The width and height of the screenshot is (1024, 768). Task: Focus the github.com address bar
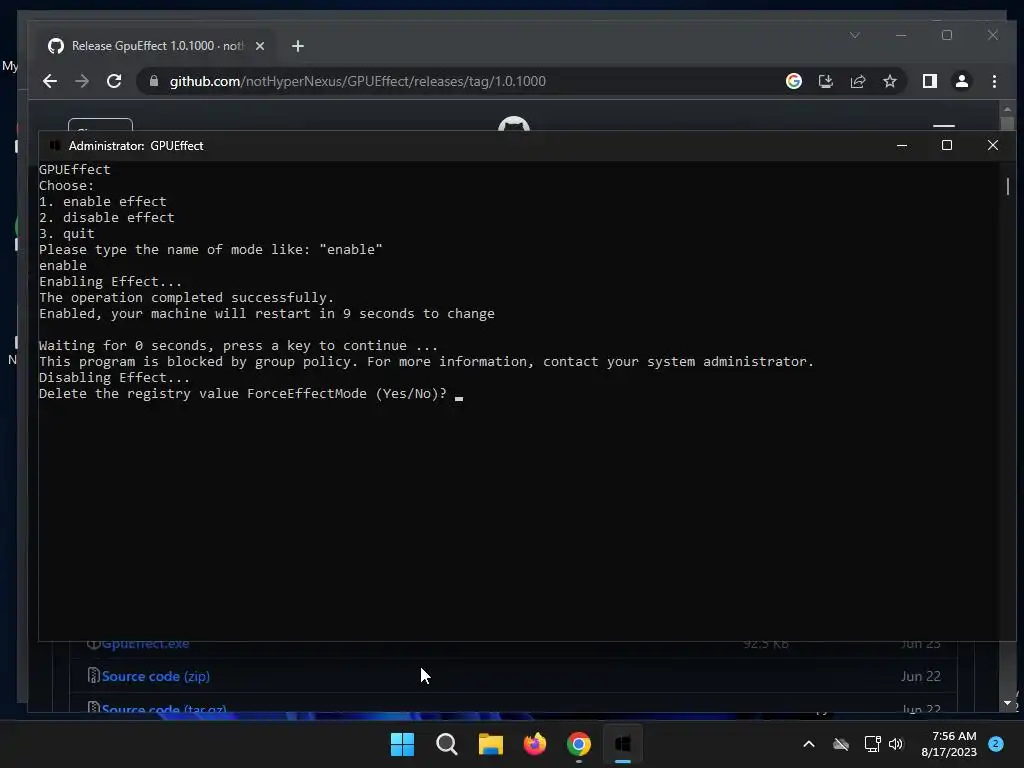[x=357, y=81]
